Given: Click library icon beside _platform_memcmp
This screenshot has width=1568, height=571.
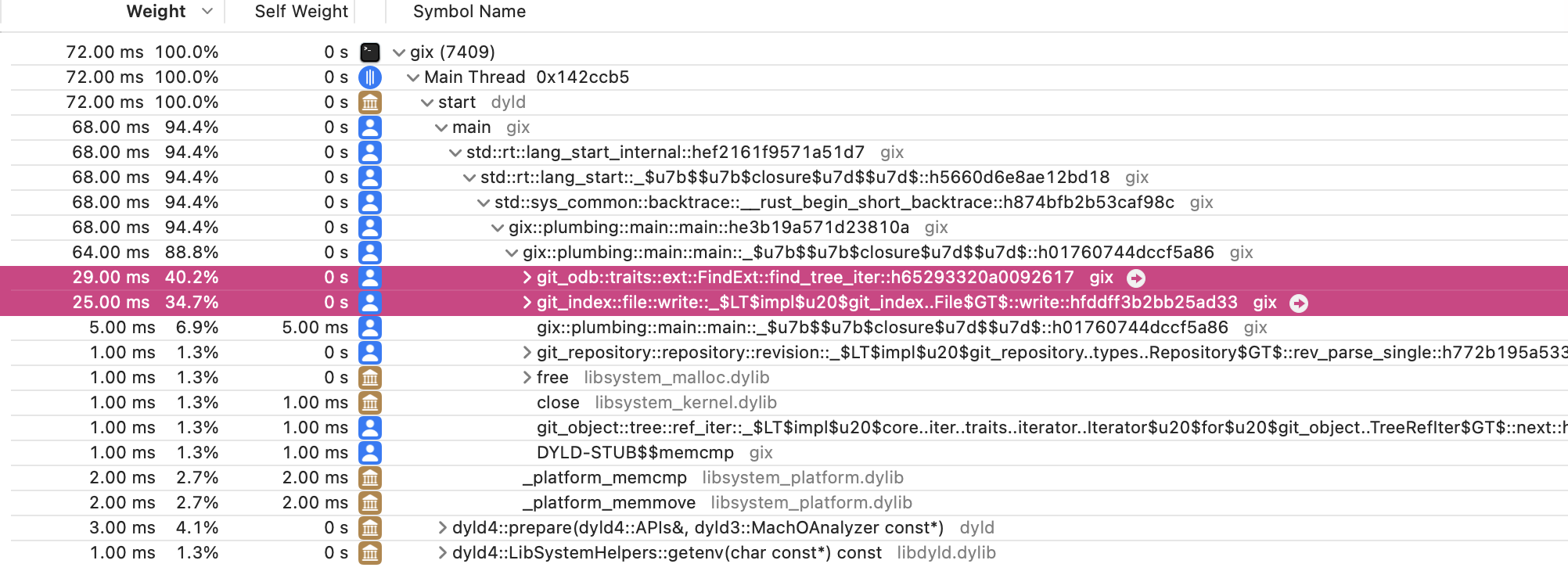Looking at the screenshot, I should coord(370,478).
